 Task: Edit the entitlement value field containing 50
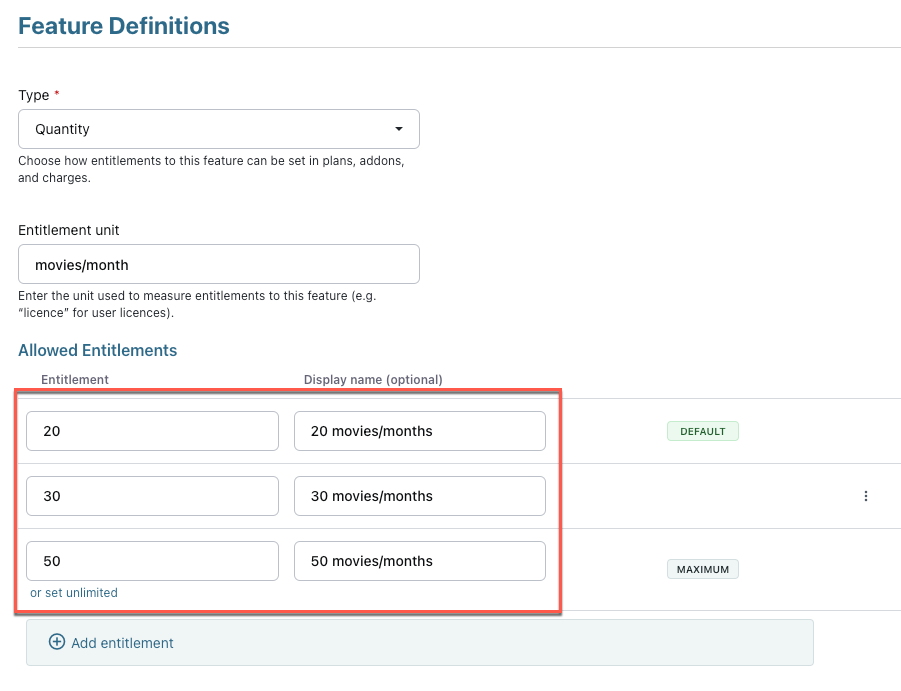tap(152, 561)
